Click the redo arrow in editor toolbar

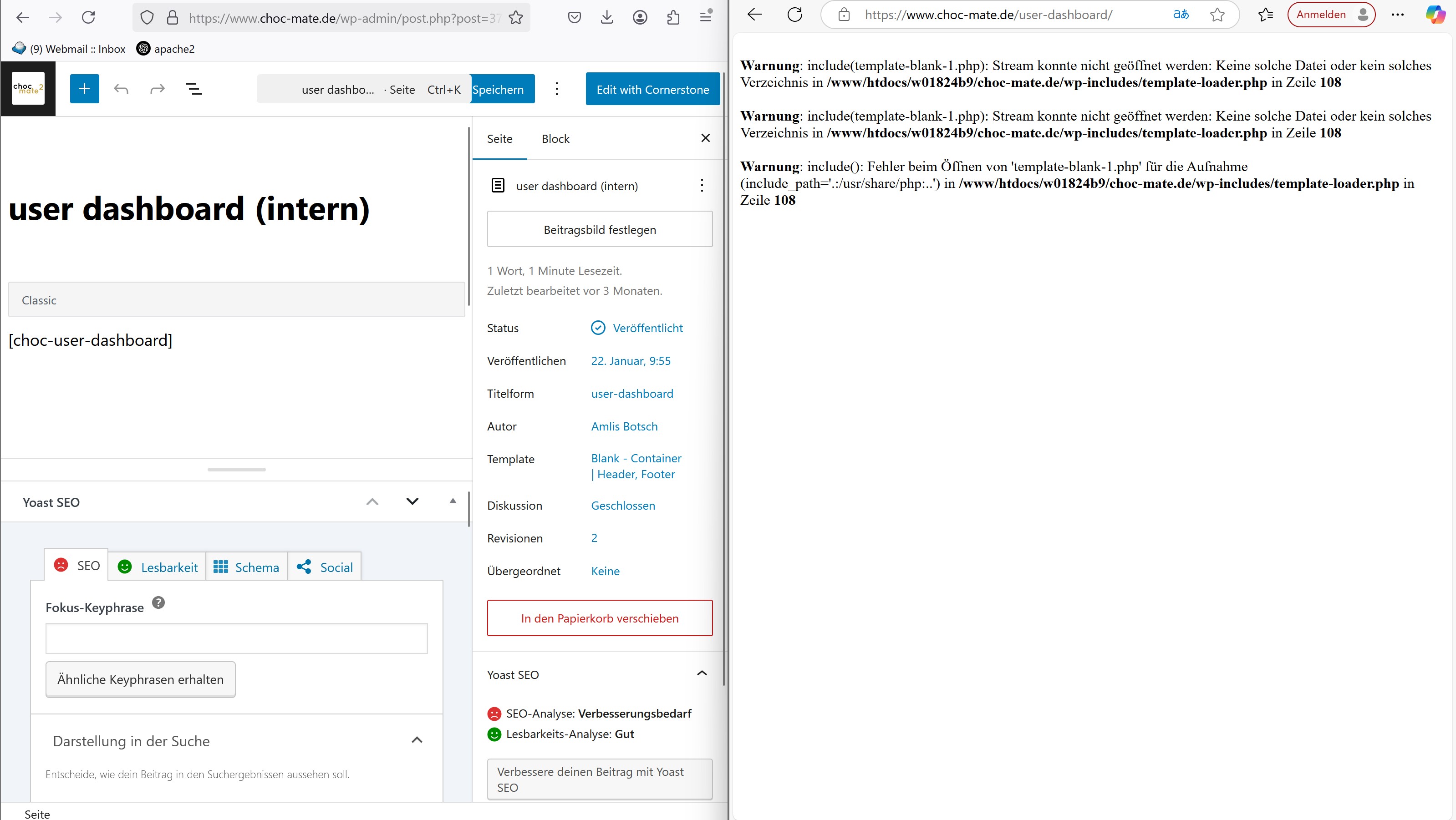[157, 89]
